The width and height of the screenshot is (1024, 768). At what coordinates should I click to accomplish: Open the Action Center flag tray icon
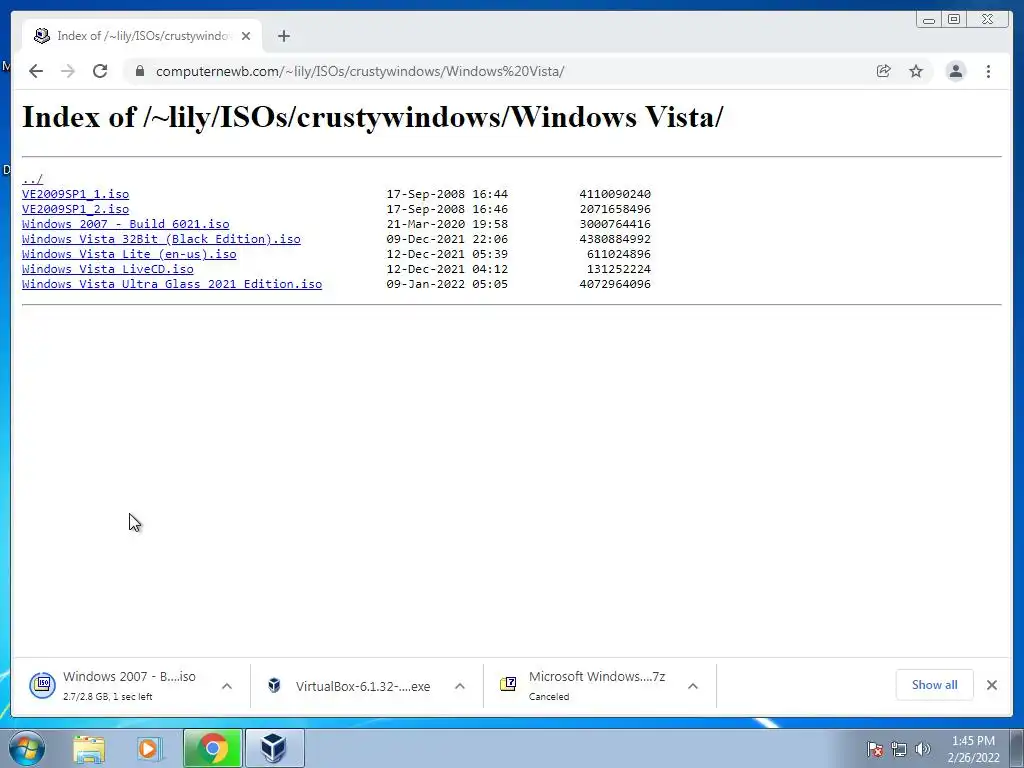click(874, 749)
